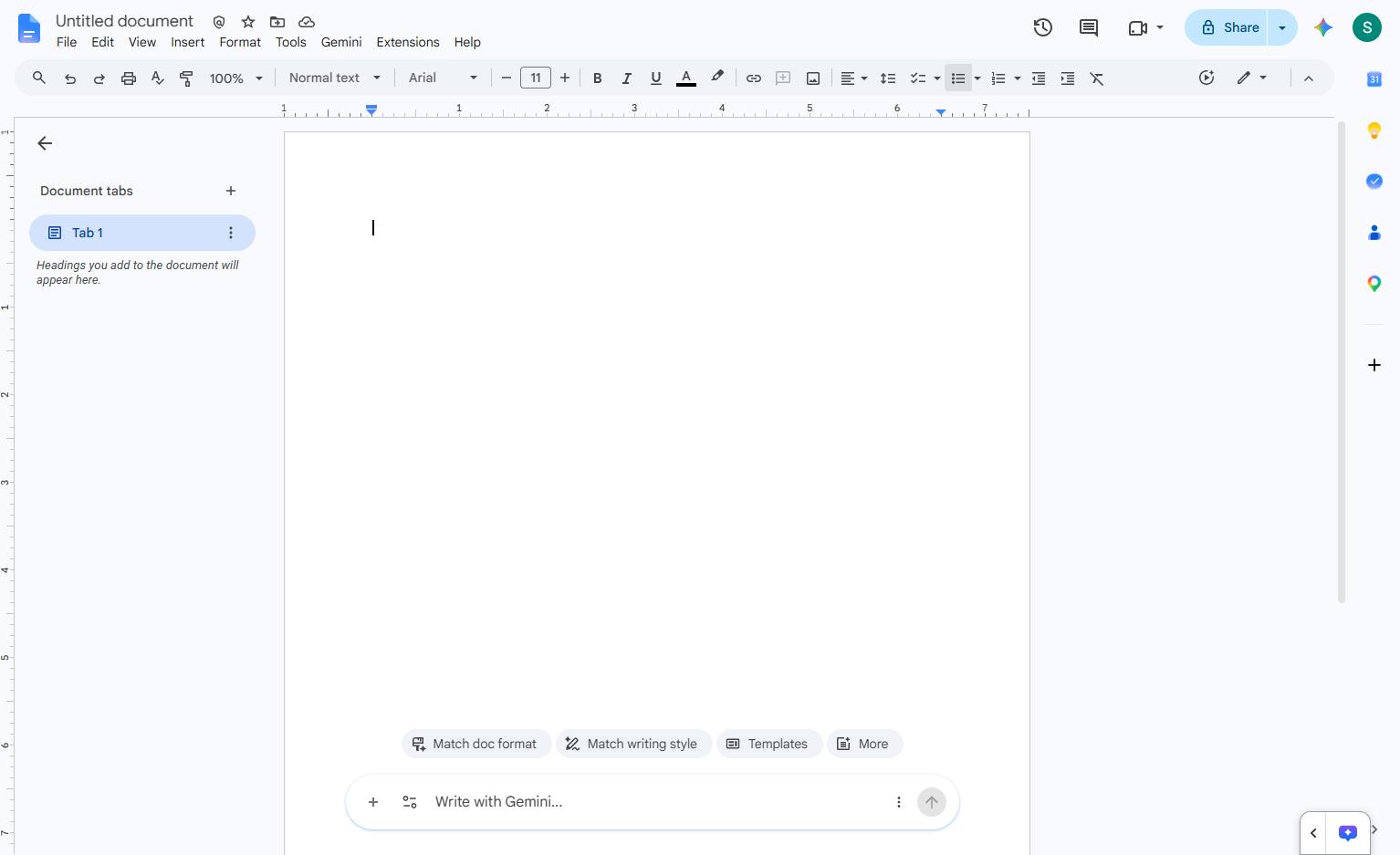Click Match doc format chip

click(x=475, y=744)
